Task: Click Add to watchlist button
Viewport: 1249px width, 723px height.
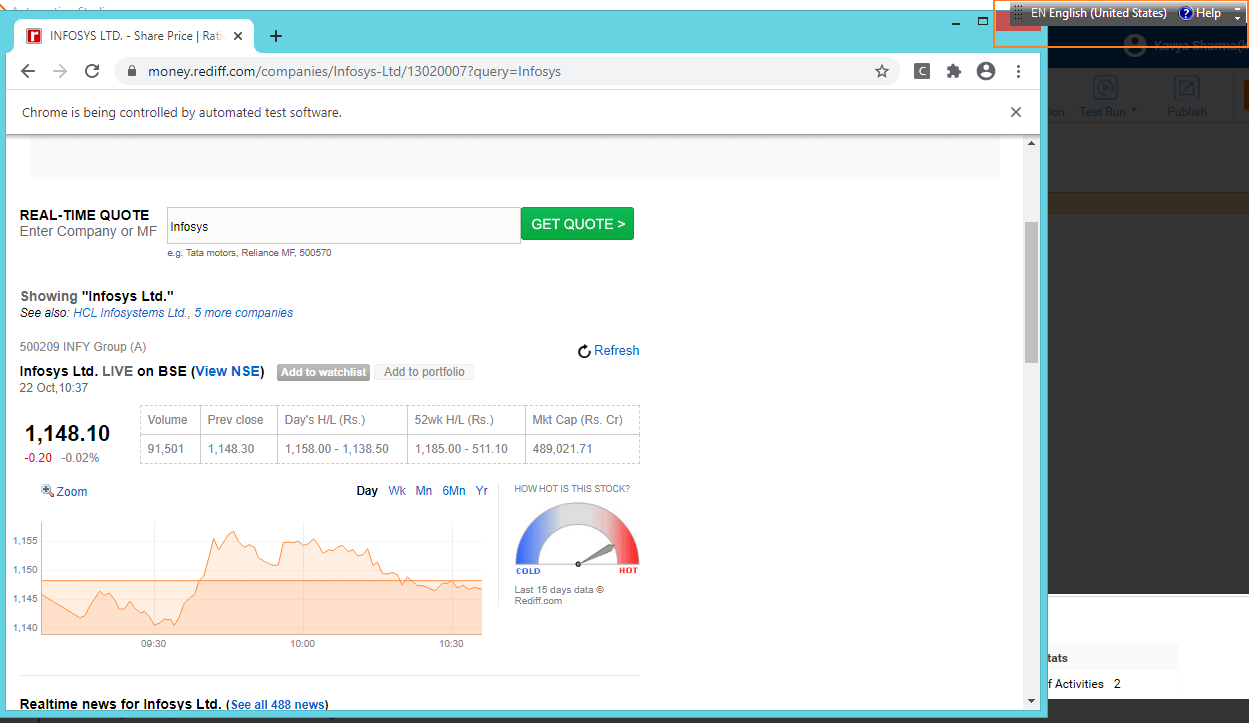Action: click(x=323, y=372)
